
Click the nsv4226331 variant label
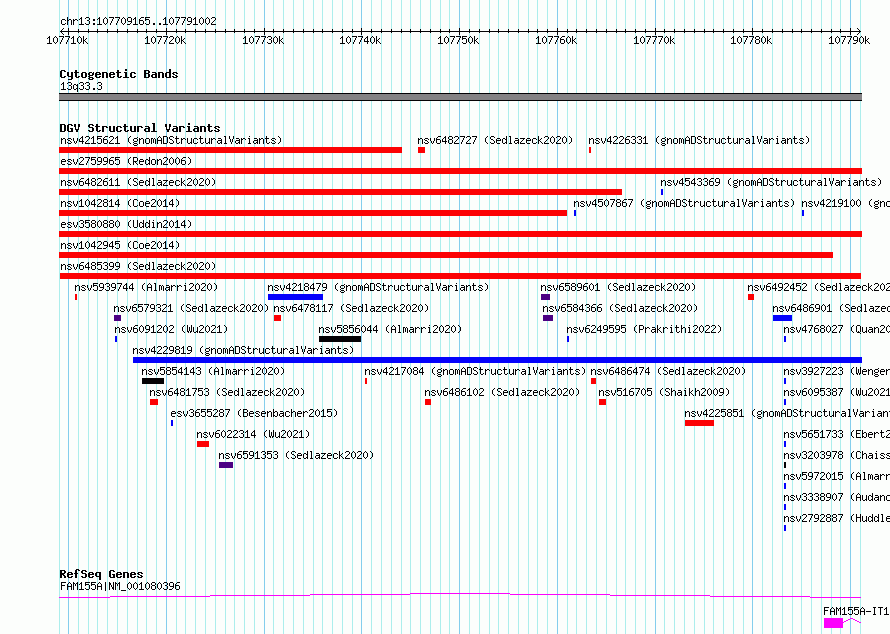pyautogui.click(x=699, y=140)
